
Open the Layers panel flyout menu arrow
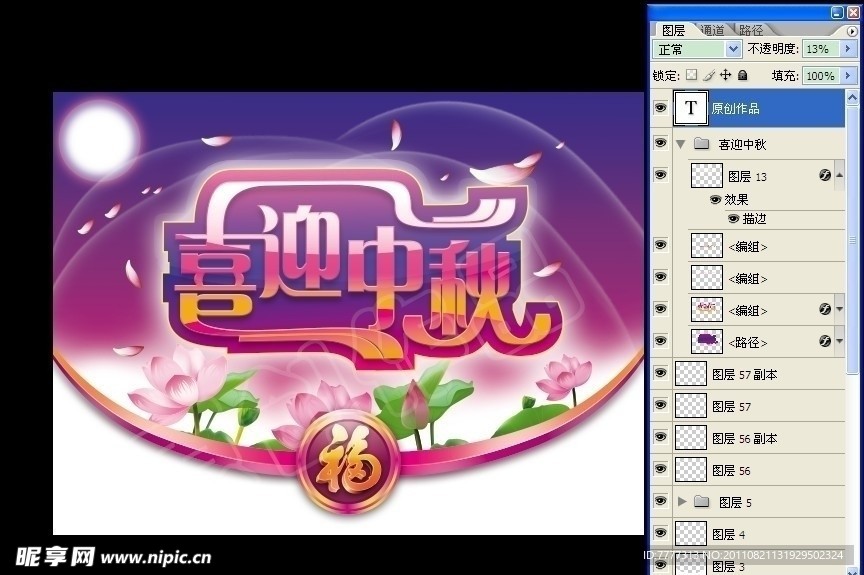pos(852,31)
